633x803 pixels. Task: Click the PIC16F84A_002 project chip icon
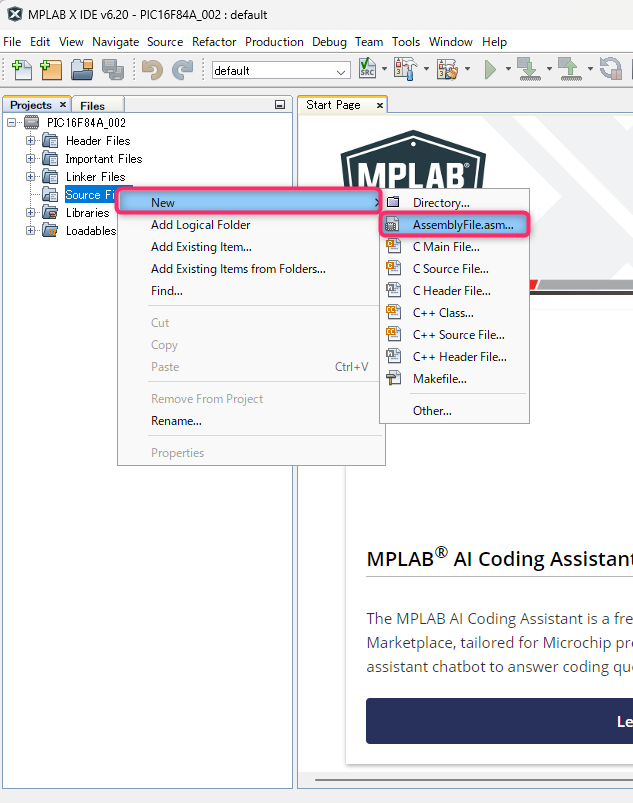point(32,122)
